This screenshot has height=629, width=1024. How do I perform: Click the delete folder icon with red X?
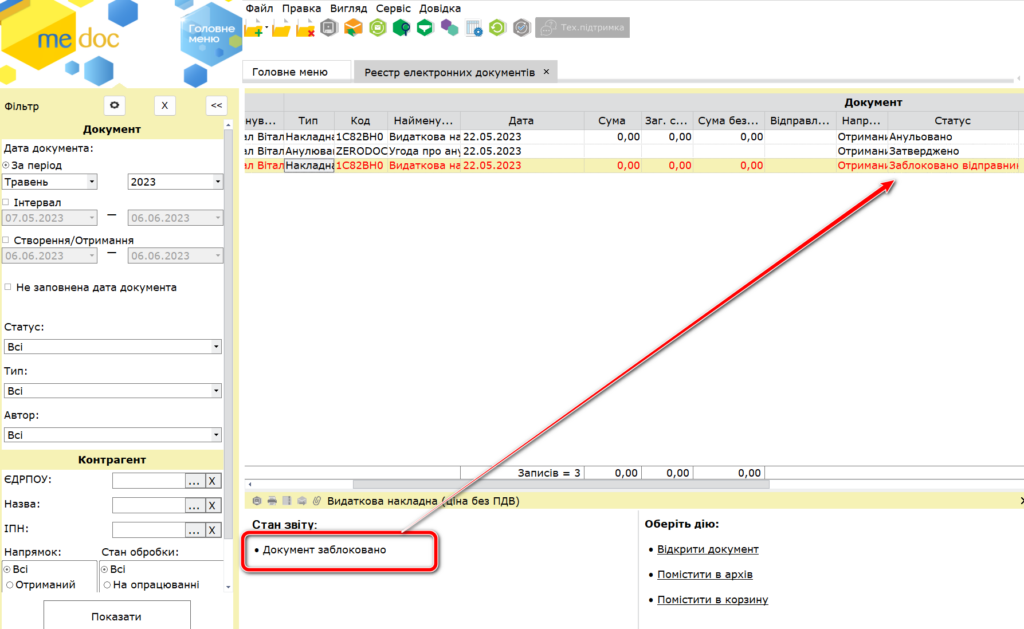[306, 28]
